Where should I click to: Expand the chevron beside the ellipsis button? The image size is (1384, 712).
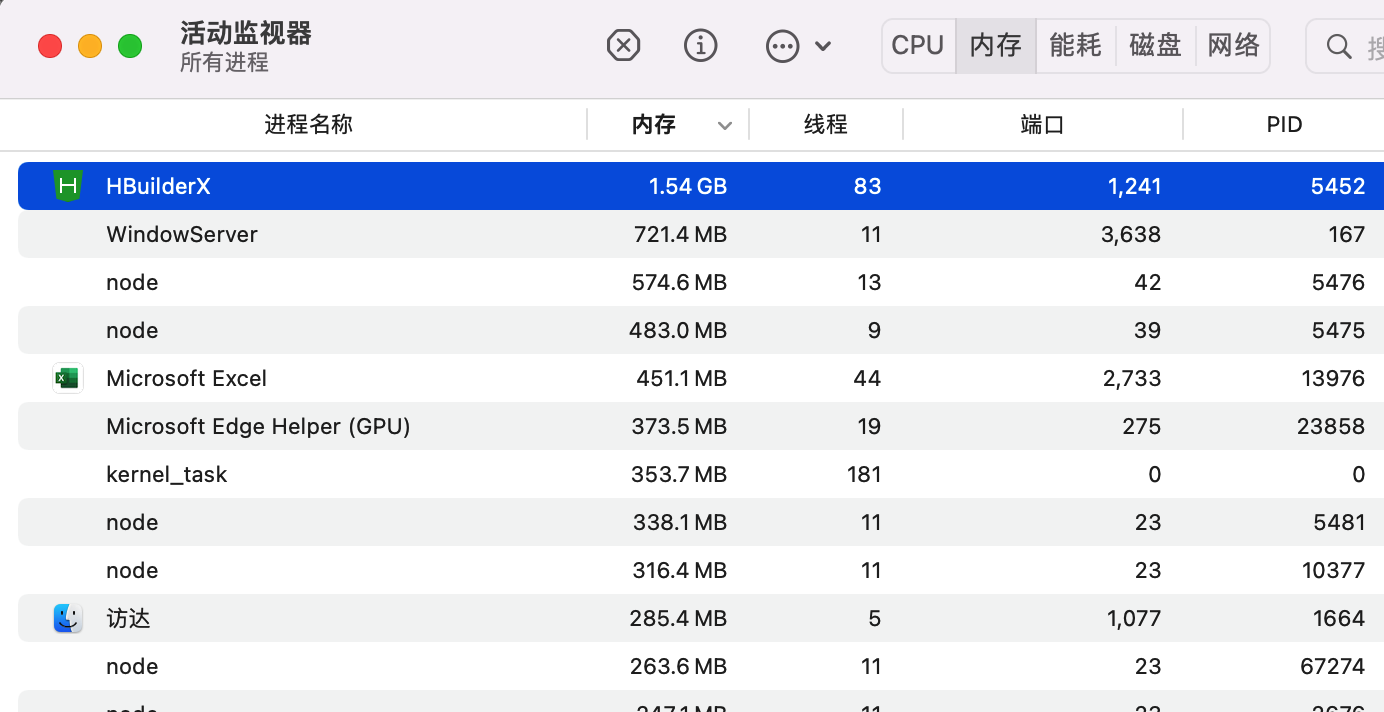tap(823, 45)
